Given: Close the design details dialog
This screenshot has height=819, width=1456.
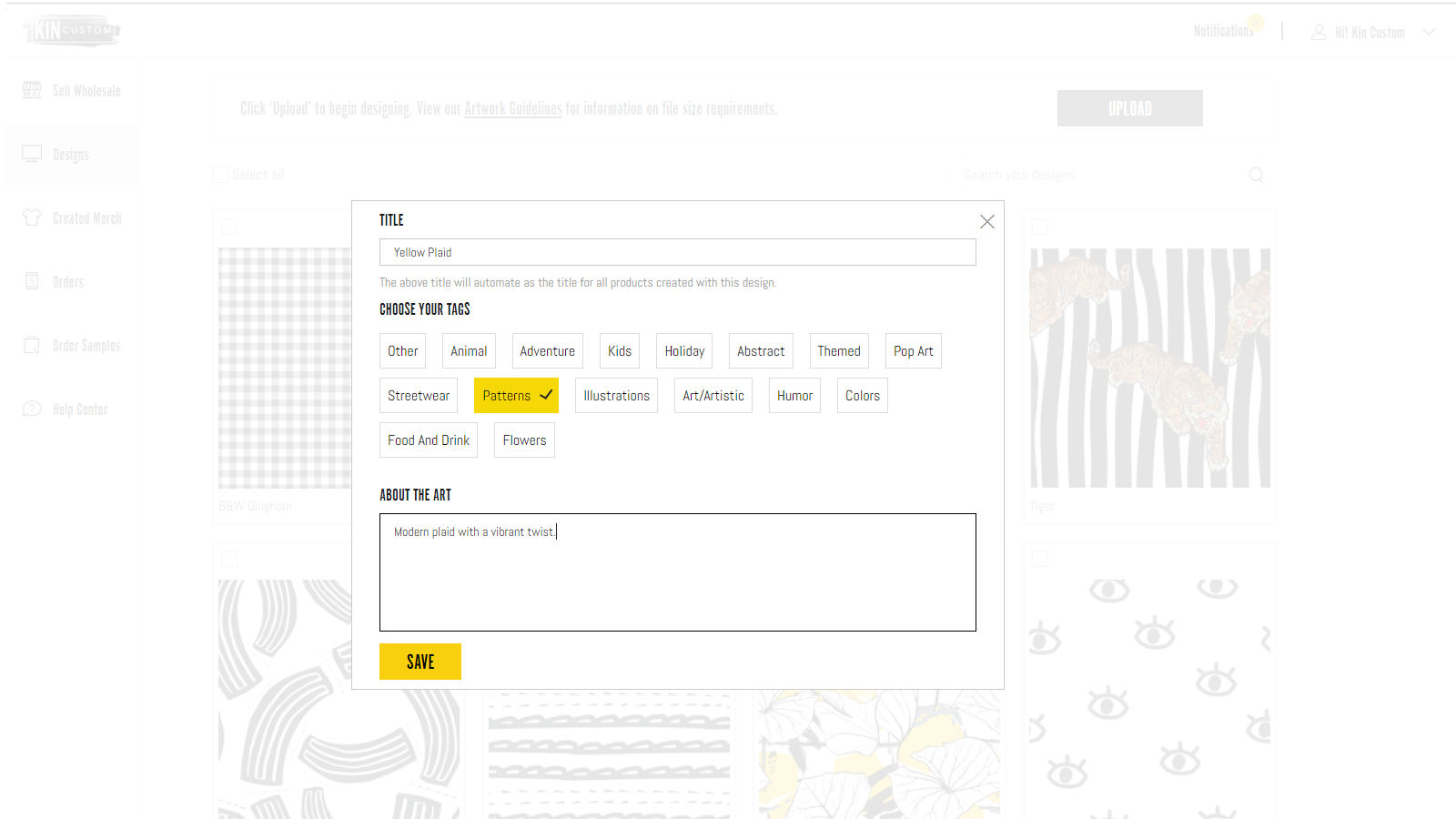Looking at the screenshot, I should click(986, 221).
